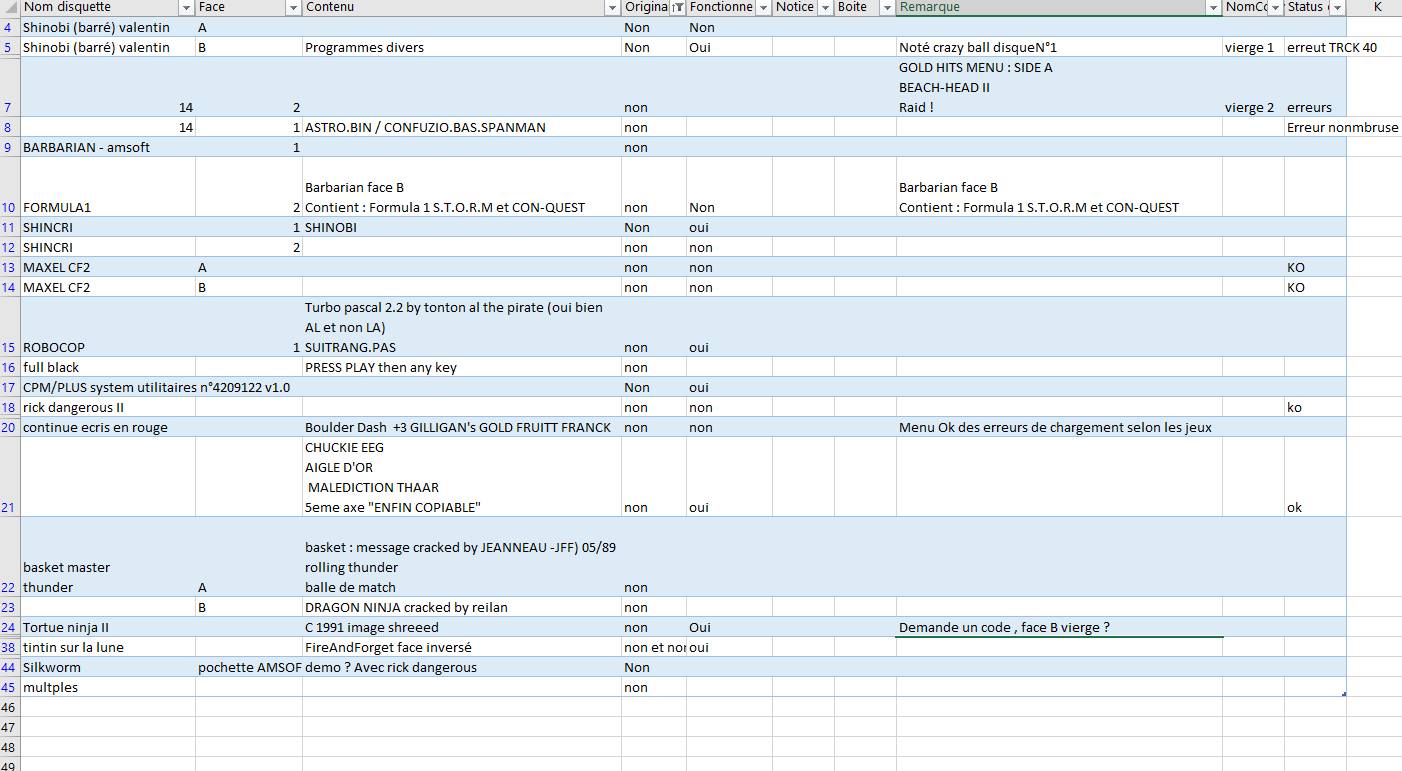Click the 'Noté crazy ball disqueN°1' cell
1402x771 pixels.
tap(1059, 47)
